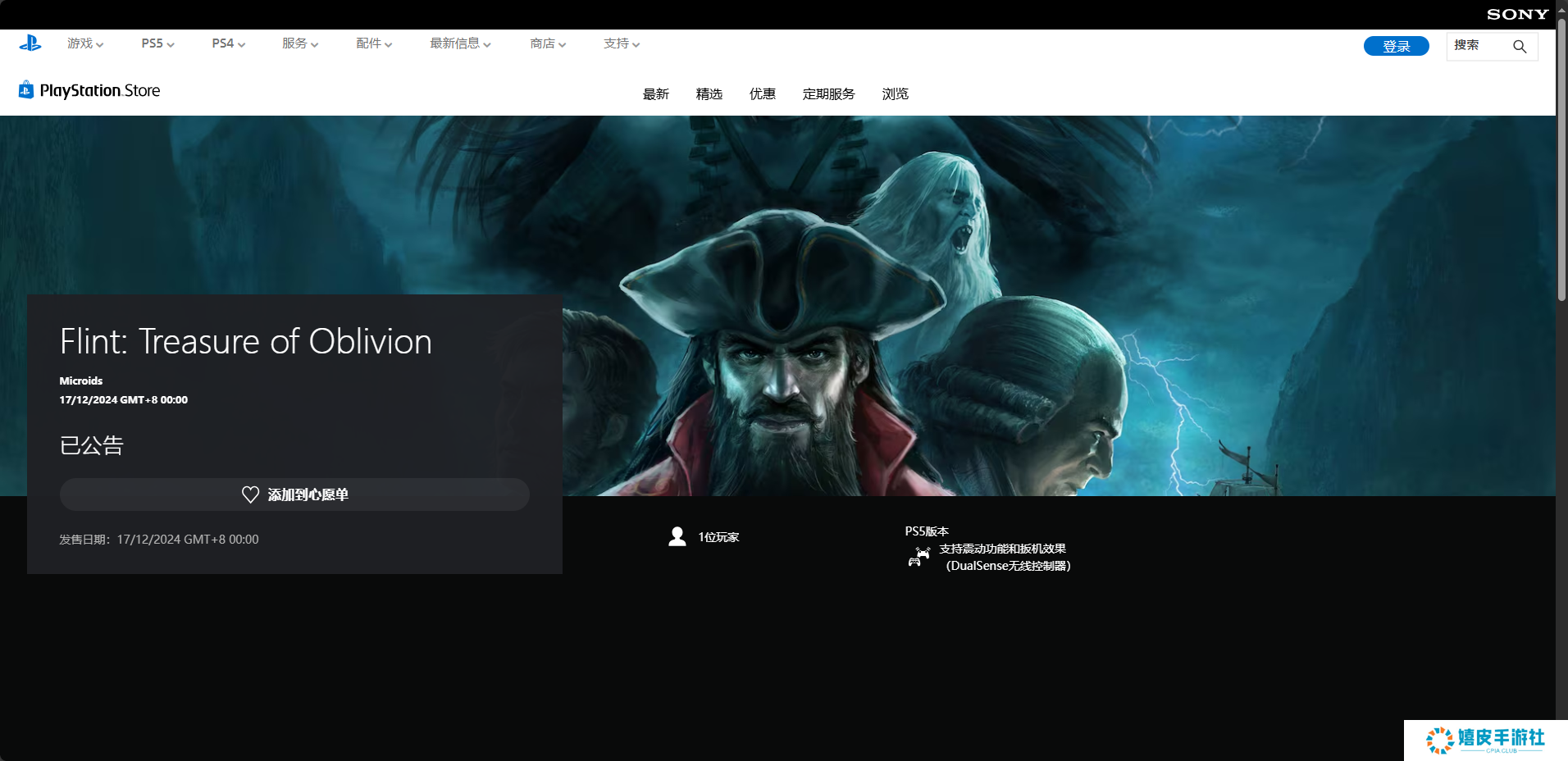Switch to the 最新 store tab
The width and height of the screenshot is (1568, 761).
coord(655,94)
